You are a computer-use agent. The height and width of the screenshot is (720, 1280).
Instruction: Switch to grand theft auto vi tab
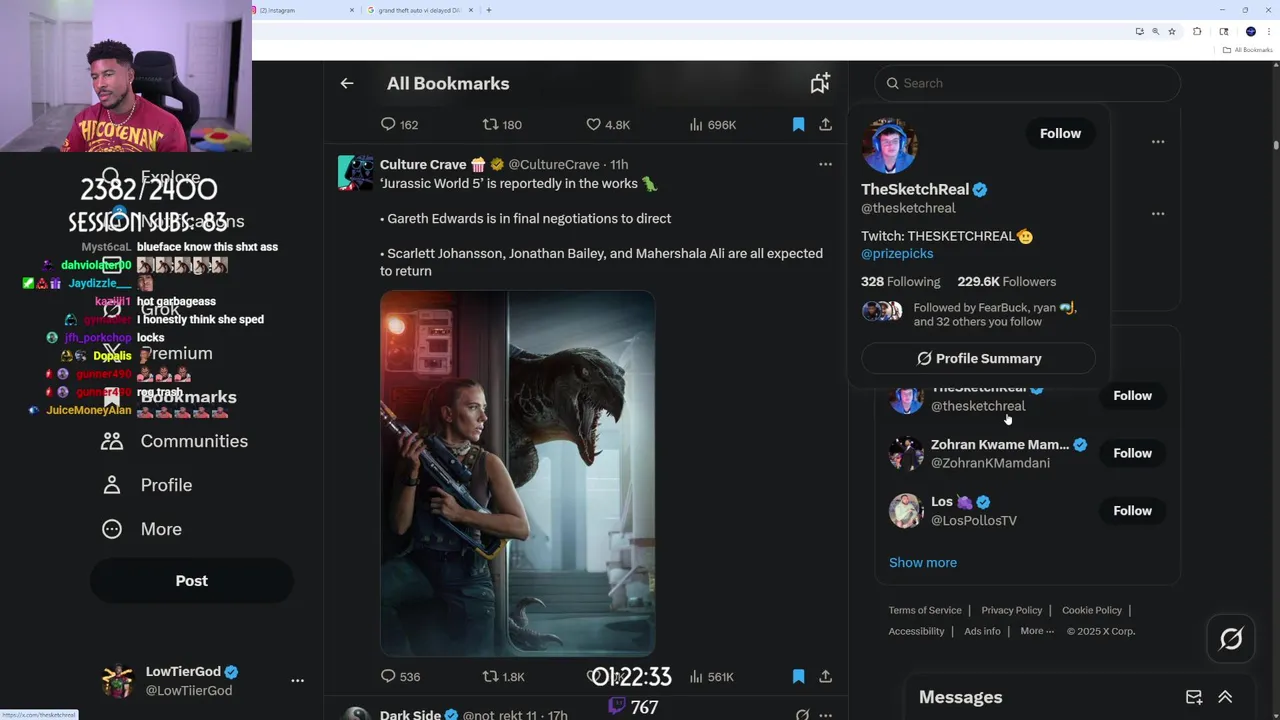click(x=420, y=10)
